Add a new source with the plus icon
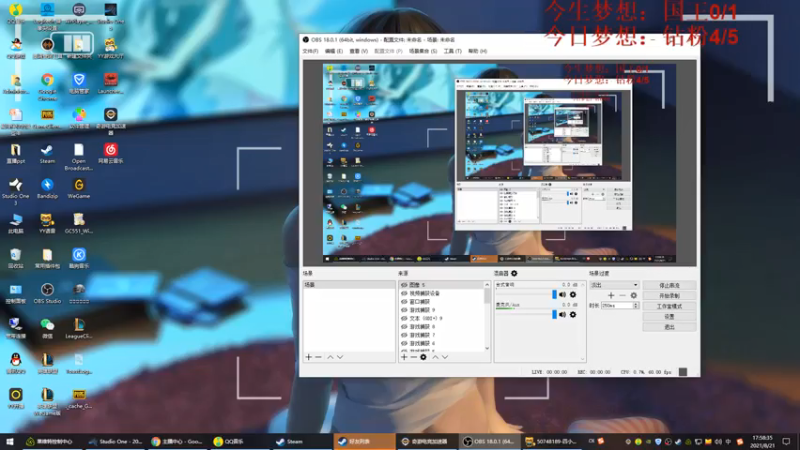Viewport: 800px width, 450px height. 404,357
